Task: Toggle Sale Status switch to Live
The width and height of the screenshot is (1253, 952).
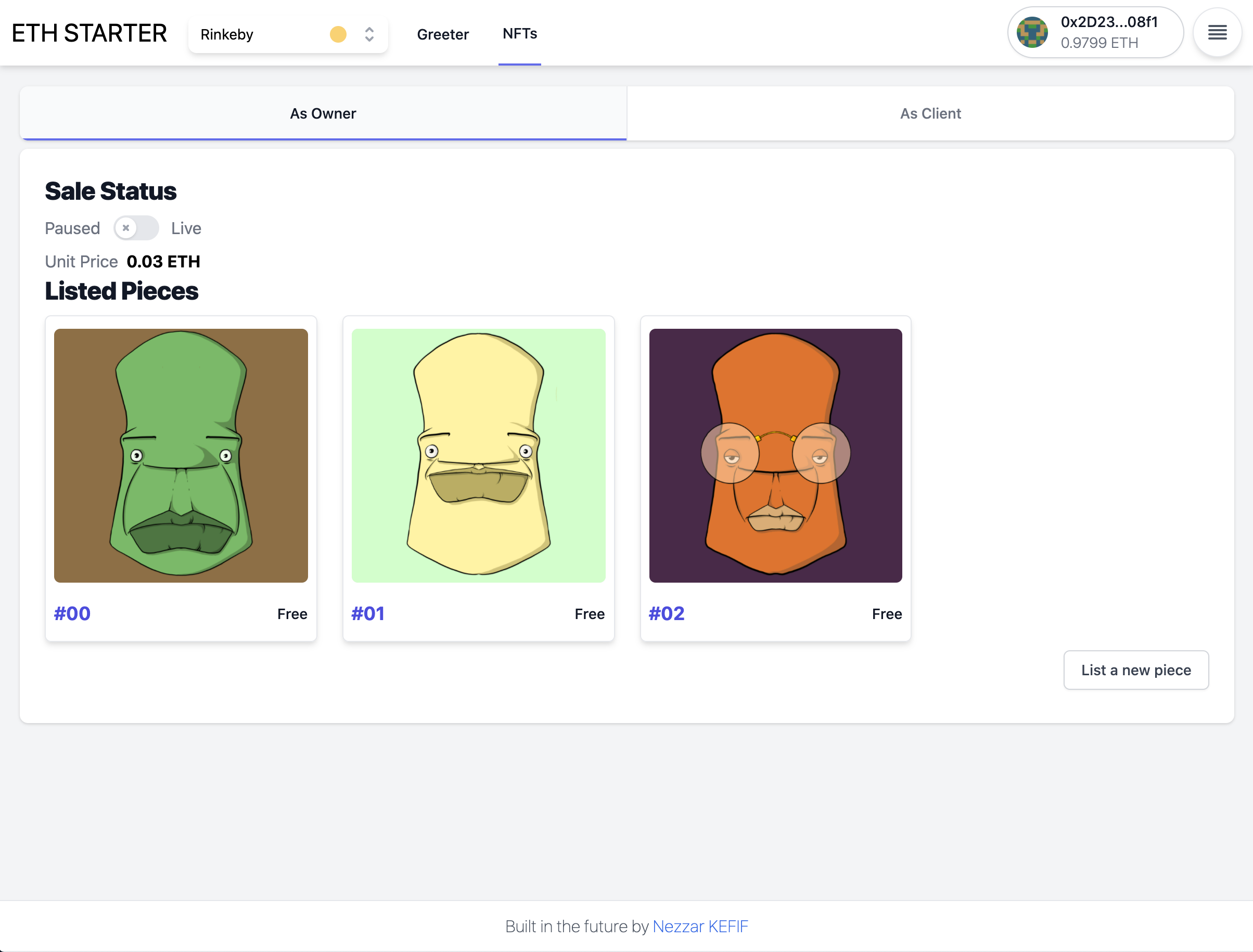Action: (x=136, y=228)
